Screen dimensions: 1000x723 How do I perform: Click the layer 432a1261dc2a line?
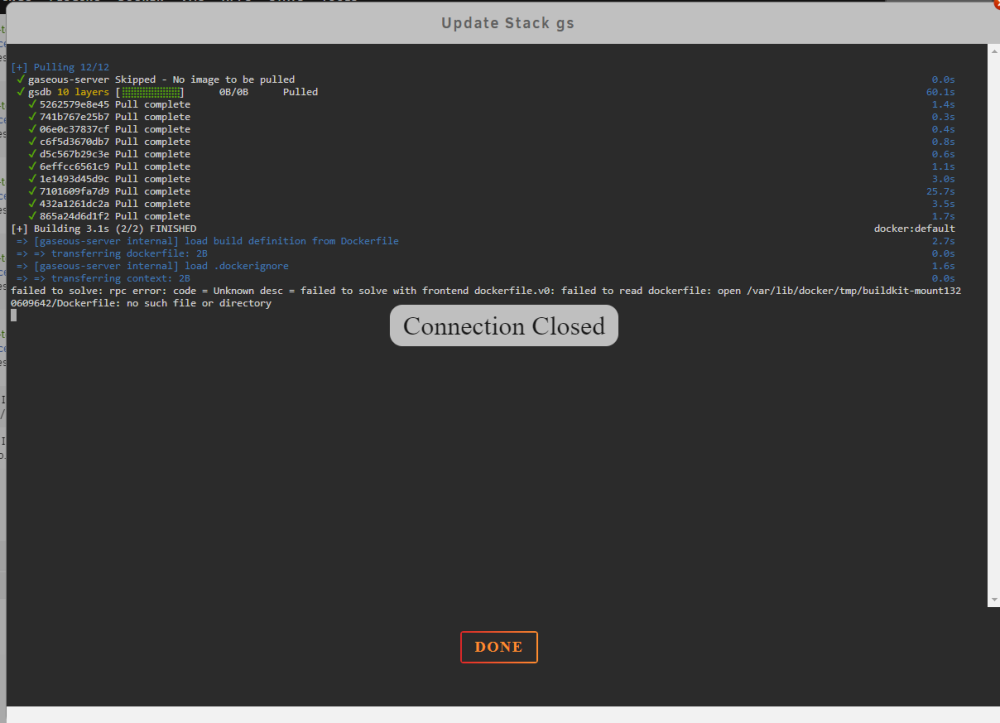coord(109,204)
